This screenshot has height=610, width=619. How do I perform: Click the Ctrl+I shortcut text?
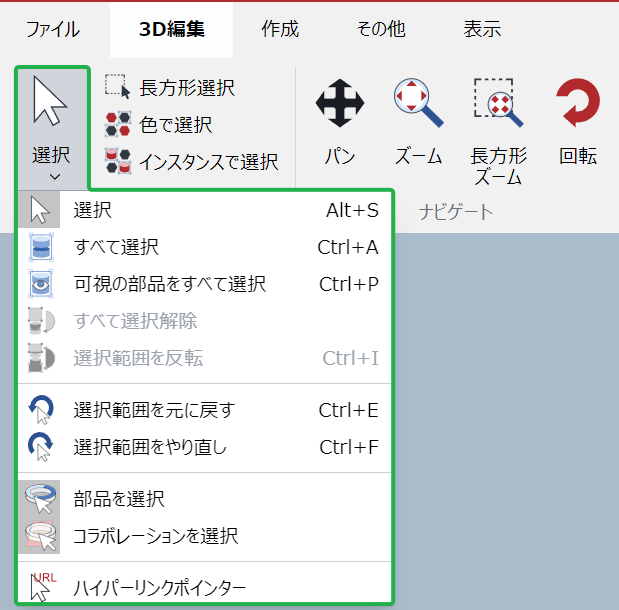(x=351, y=358)
